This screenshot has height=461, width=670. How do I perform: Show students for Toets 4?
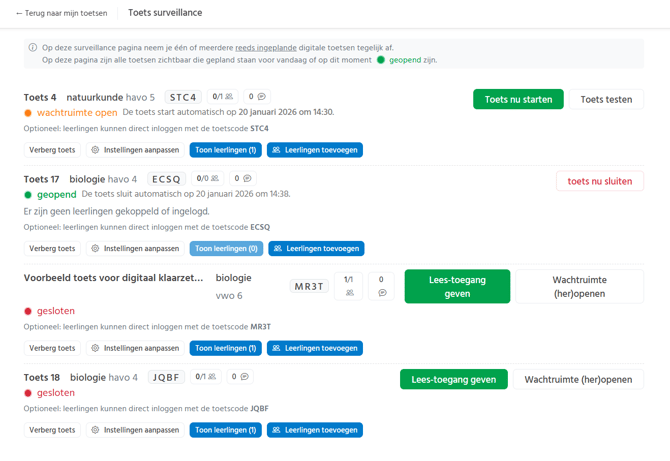(x=225, y=150)
